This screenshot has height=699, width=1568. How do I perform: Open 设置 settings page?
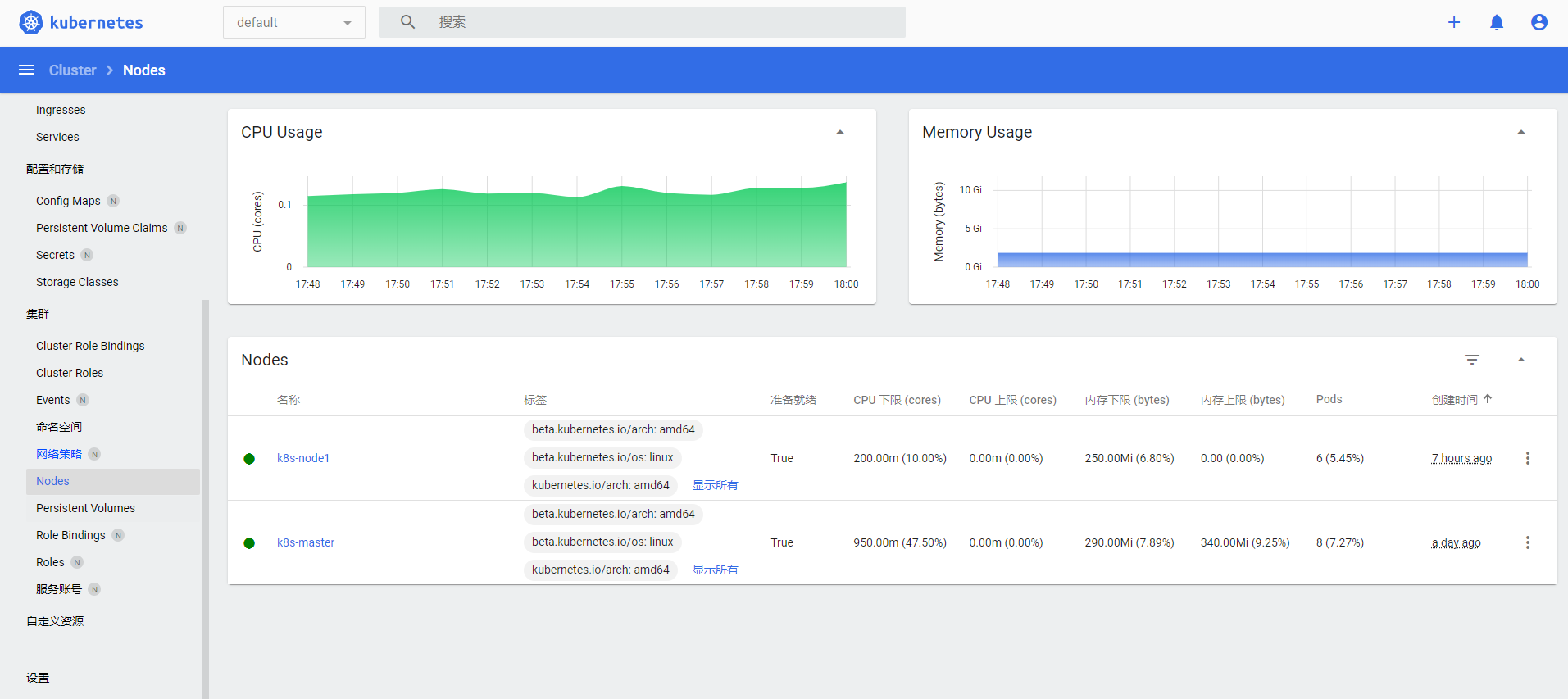pos(38,678)
